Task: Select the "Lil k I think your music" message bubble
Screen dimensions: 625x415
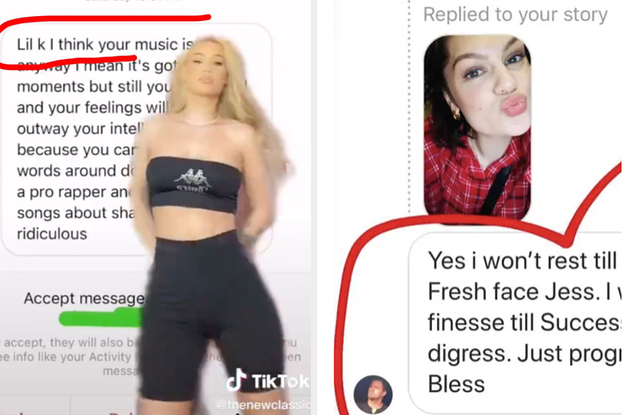Action: (x=137, y=139)
